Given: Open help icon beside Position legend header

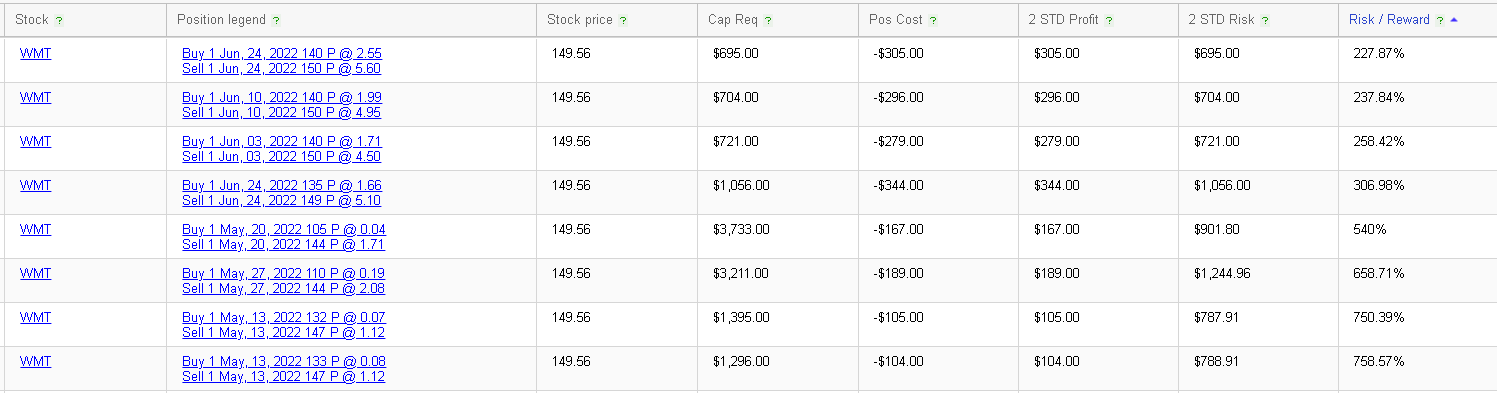Looking at the screenshot, I should pyautogui.click(x=276, y=20).
